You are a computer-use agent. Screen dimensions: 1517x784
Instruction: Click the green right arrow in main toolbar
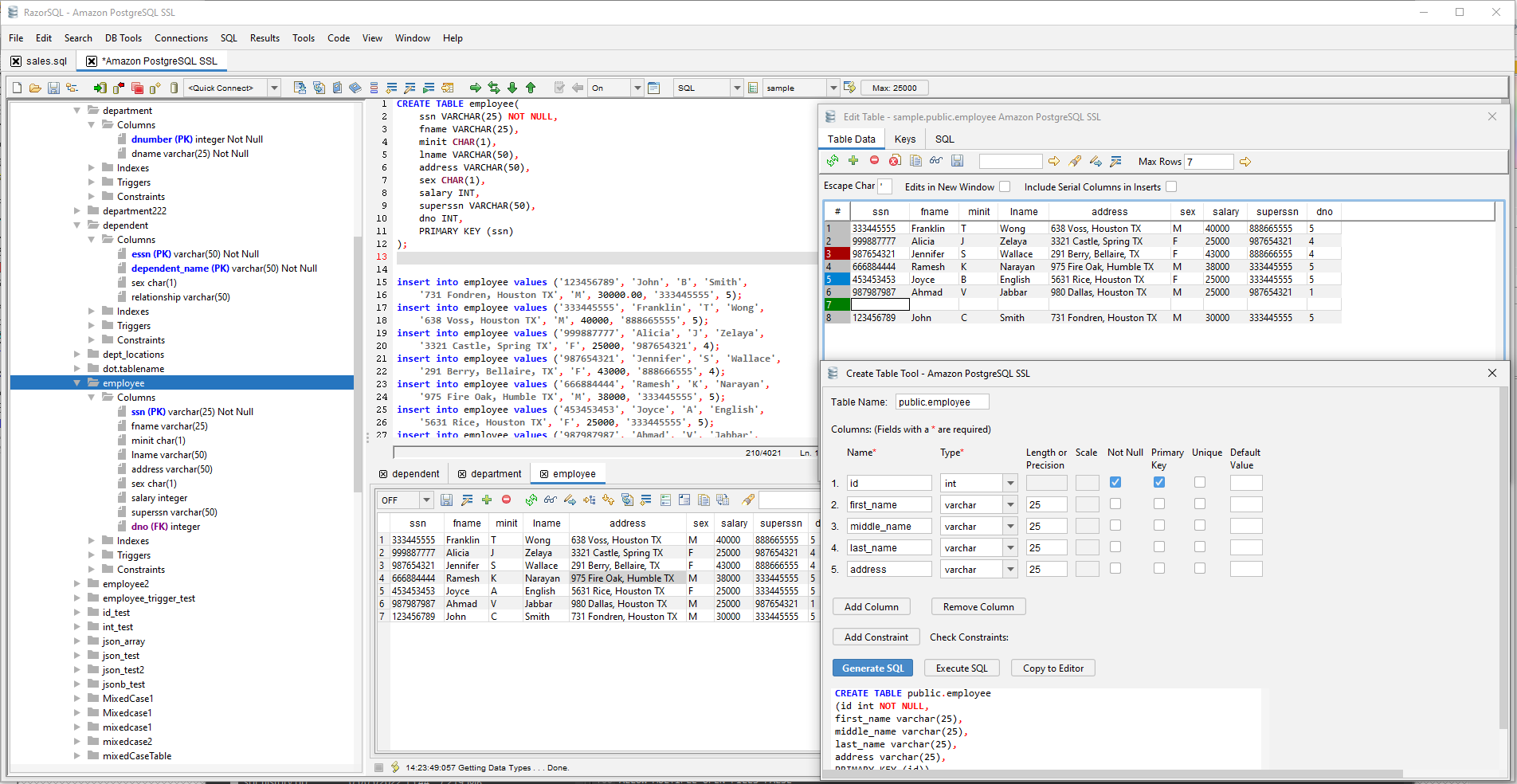(x=476, y=88)
